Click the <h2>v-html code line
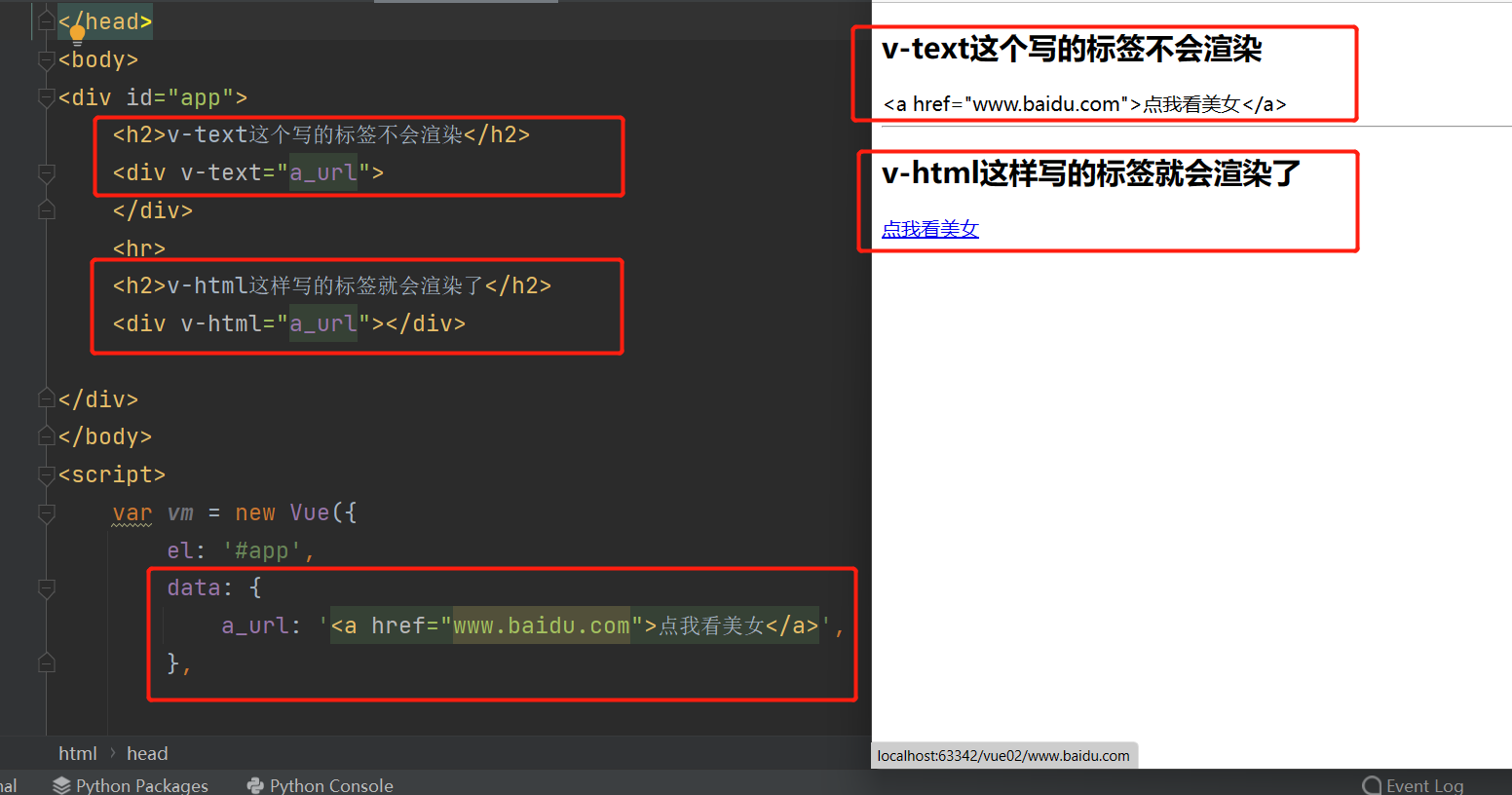The image size is (1512, 795). (332, 285)
